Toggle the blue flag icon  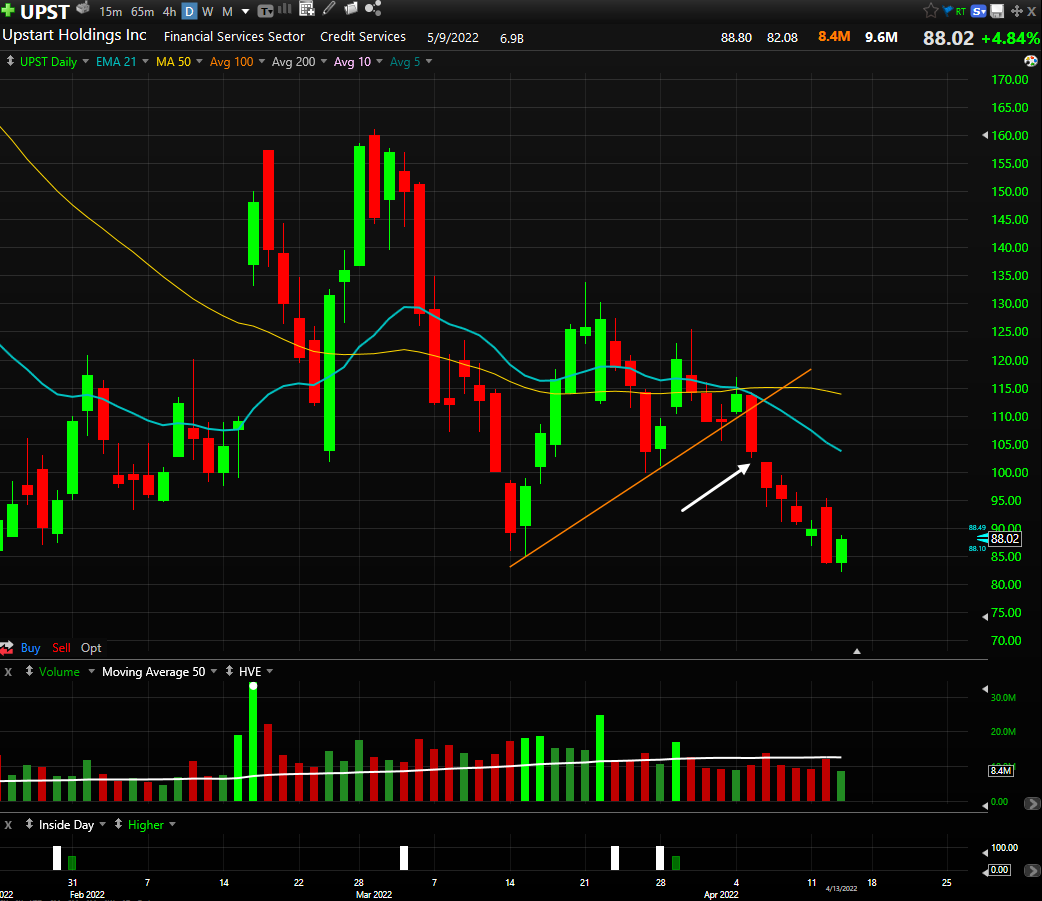pyautogui.click(x=948, y=11)
